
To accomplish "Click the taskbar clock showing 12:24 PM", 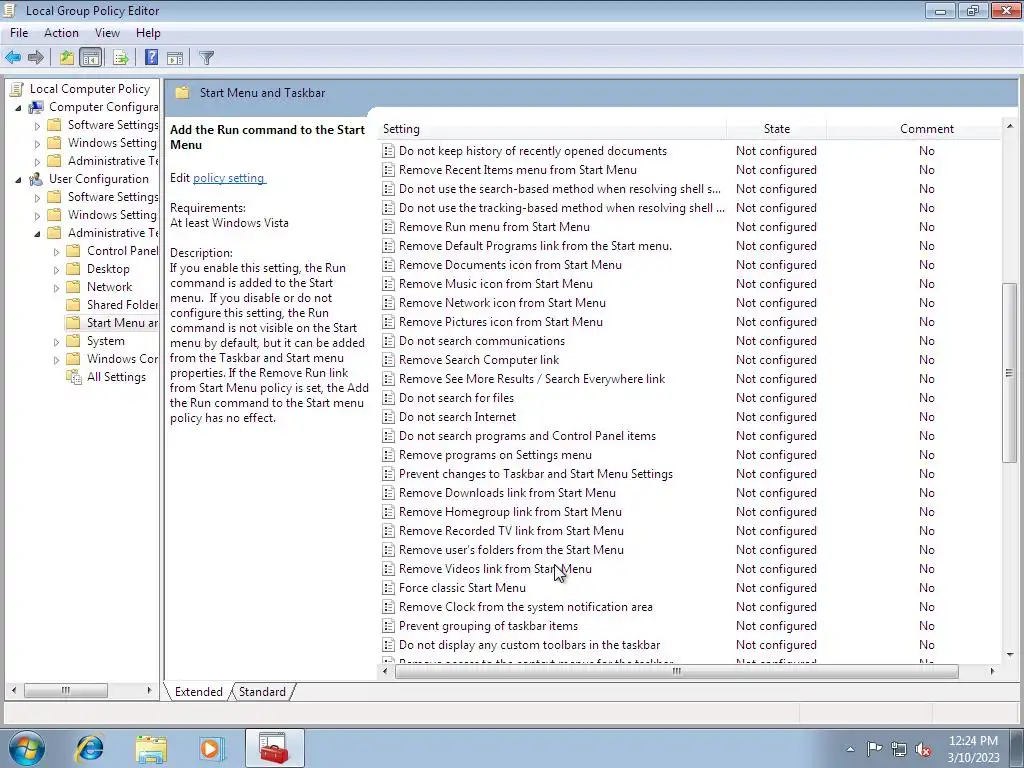I will click(x=973, y=748).
